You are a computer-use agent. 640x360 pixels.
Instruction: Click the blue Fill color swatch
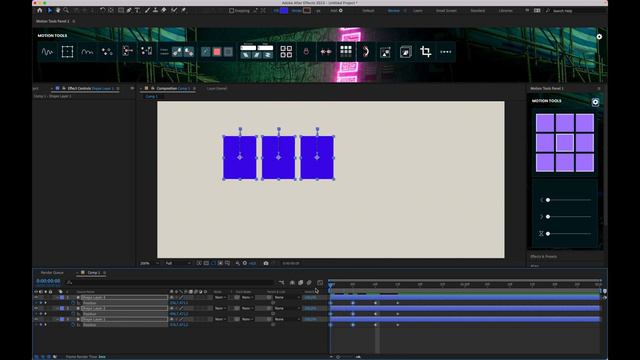pyautogui.click(x=284, y=11)
